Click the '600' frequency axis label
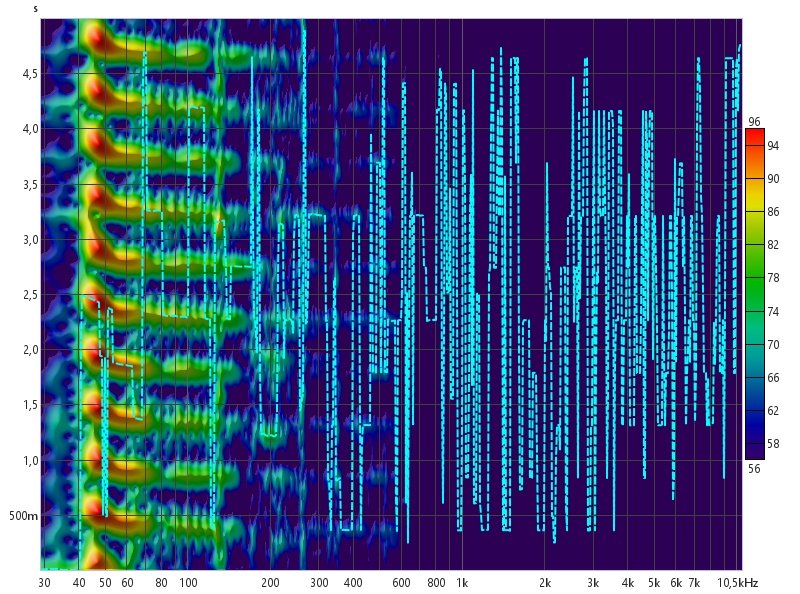This screenshot has height=594, width=800. click(402, 583)
